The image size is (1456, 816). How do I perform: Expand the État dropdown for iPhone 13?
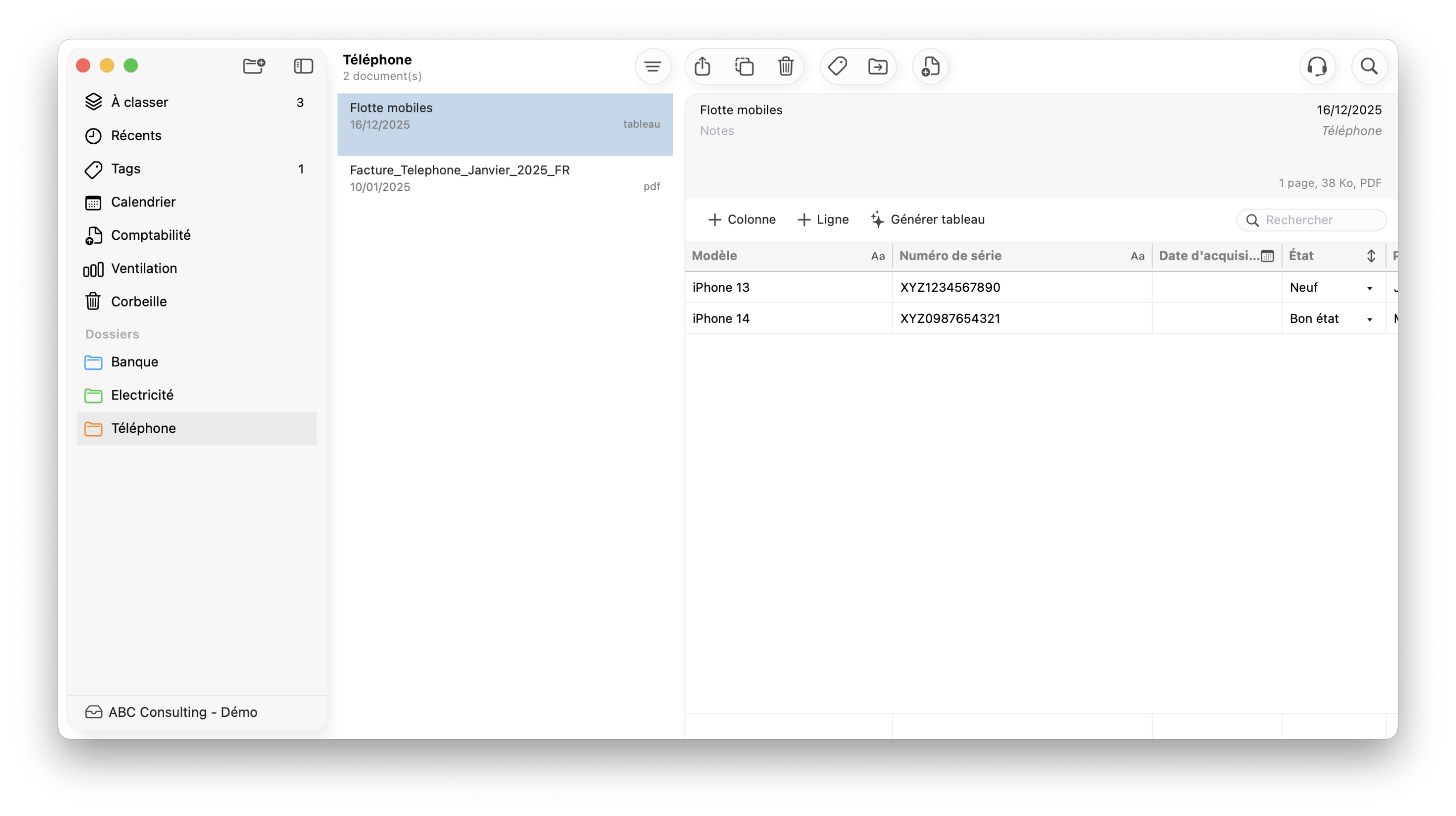coord(1369,288)
